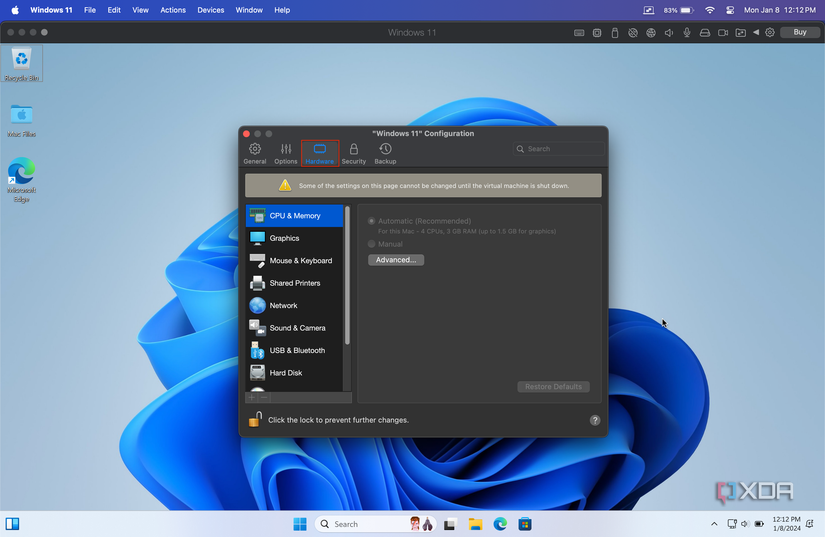Open the Apple menu
The image size is (825, 537).
point(15,10)
